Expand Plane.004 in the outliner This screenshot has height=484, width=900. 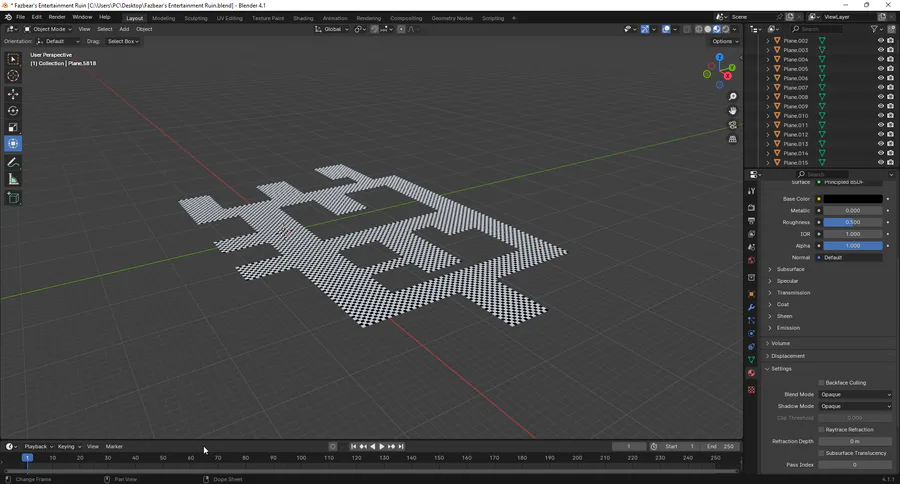point(768,60)
